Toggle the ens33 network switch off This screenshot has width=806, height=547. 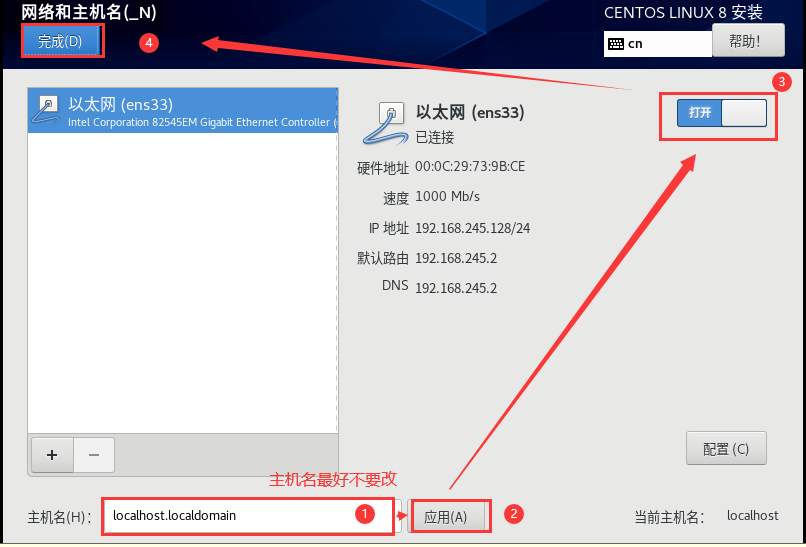click(x=722, y=113)
